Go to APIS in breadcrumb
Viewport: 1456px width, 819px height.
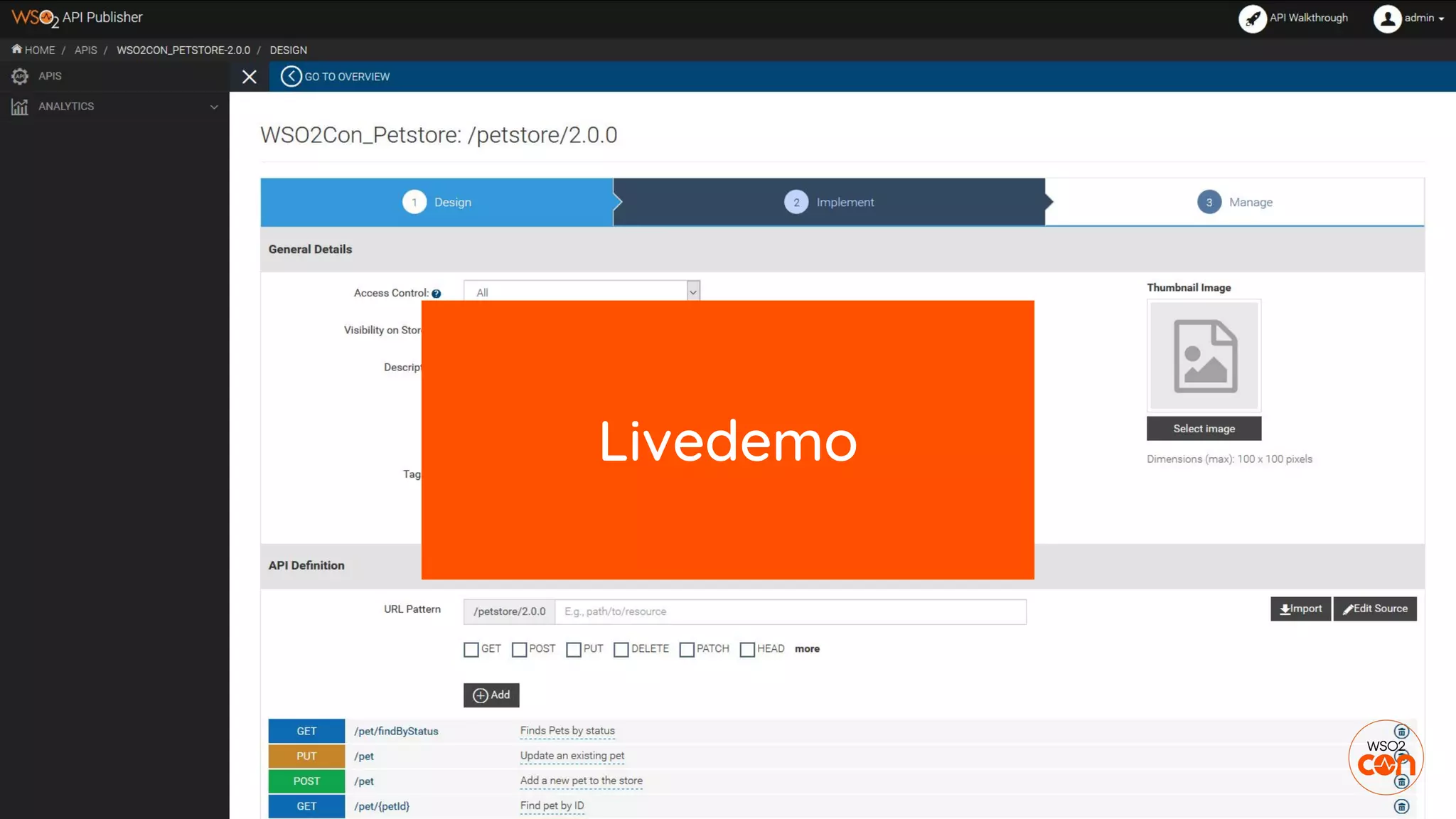(86, 50)
